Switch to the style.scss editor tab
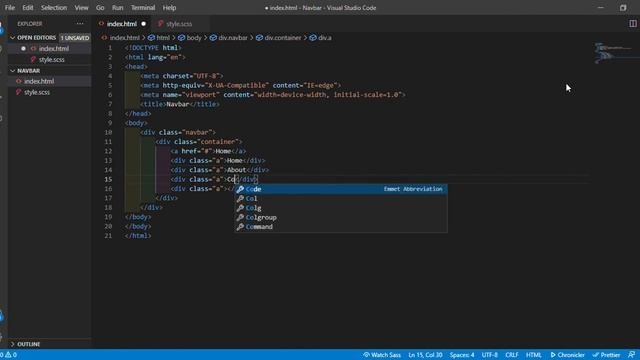 pyautogui.click(x=179, y=24)
